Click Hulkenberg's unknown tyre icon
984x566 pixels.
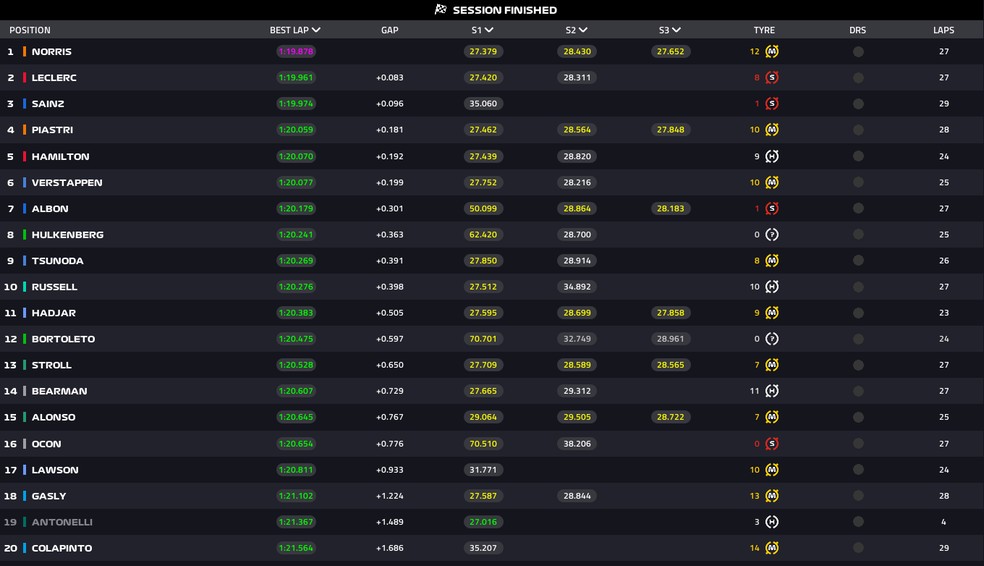click(772, 235)
